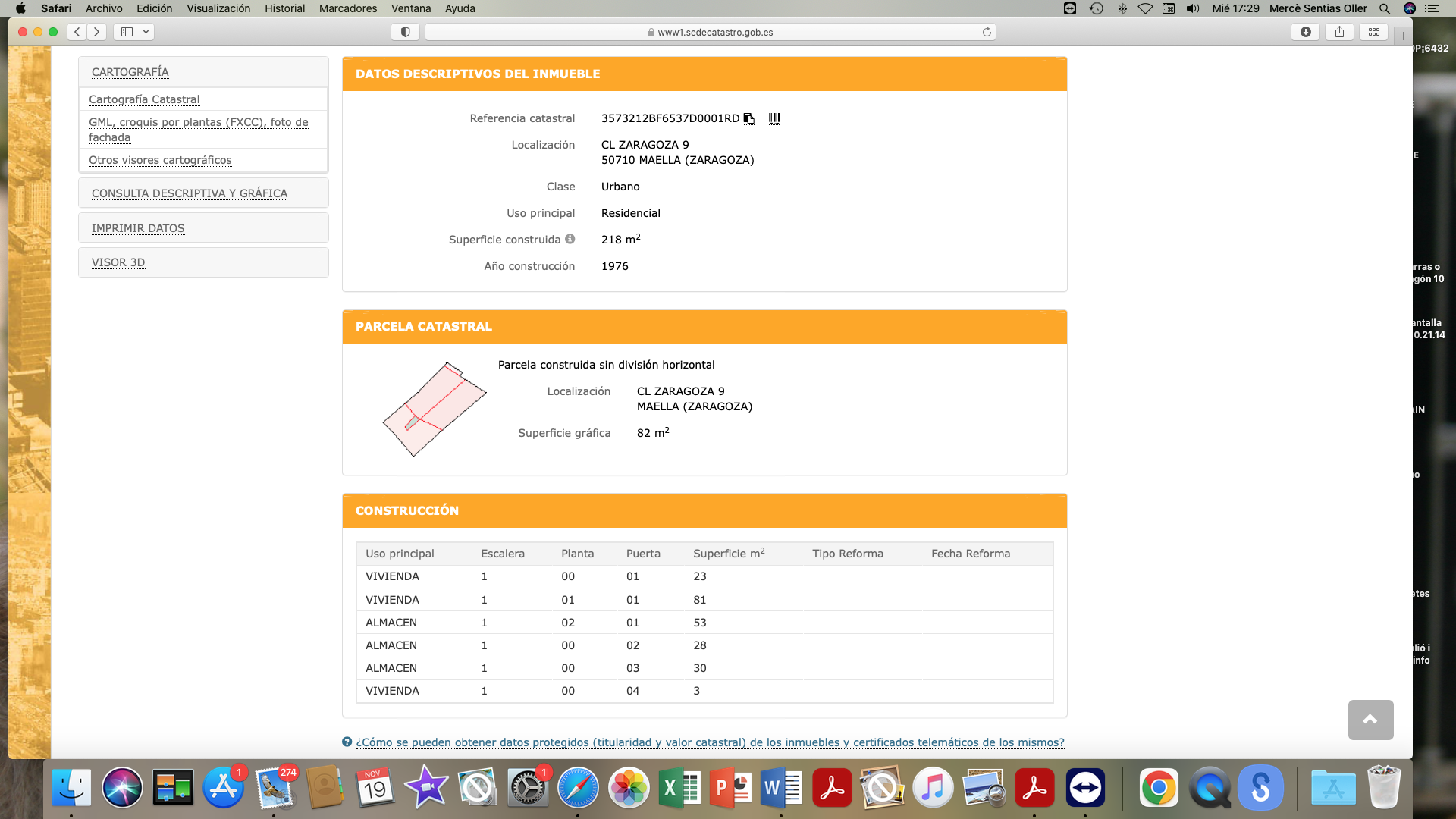Show tab overview grid
1456x819 pixels.
[x=1373, y=32]
